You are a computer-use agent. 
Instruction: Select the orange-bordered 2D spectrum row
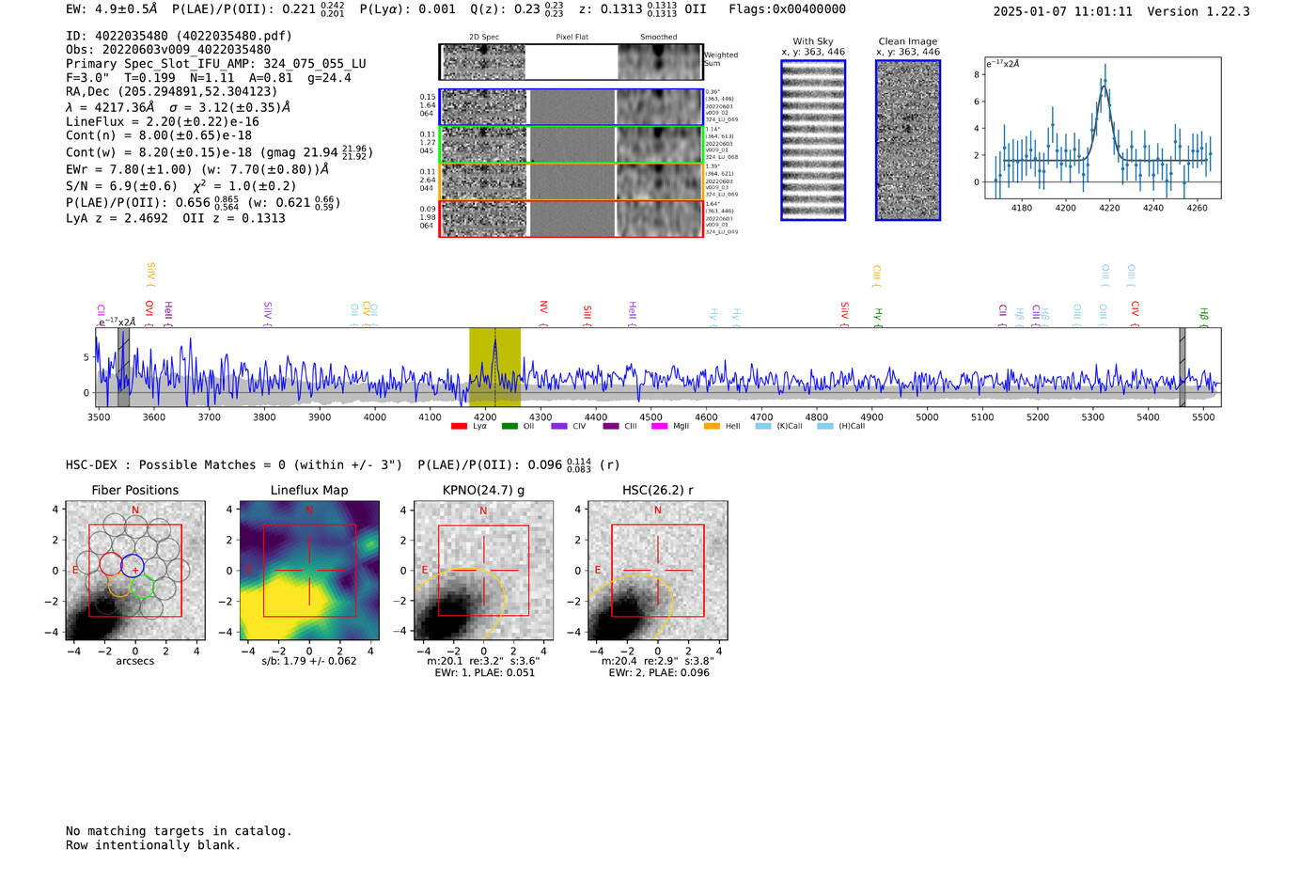coord(572,181)
